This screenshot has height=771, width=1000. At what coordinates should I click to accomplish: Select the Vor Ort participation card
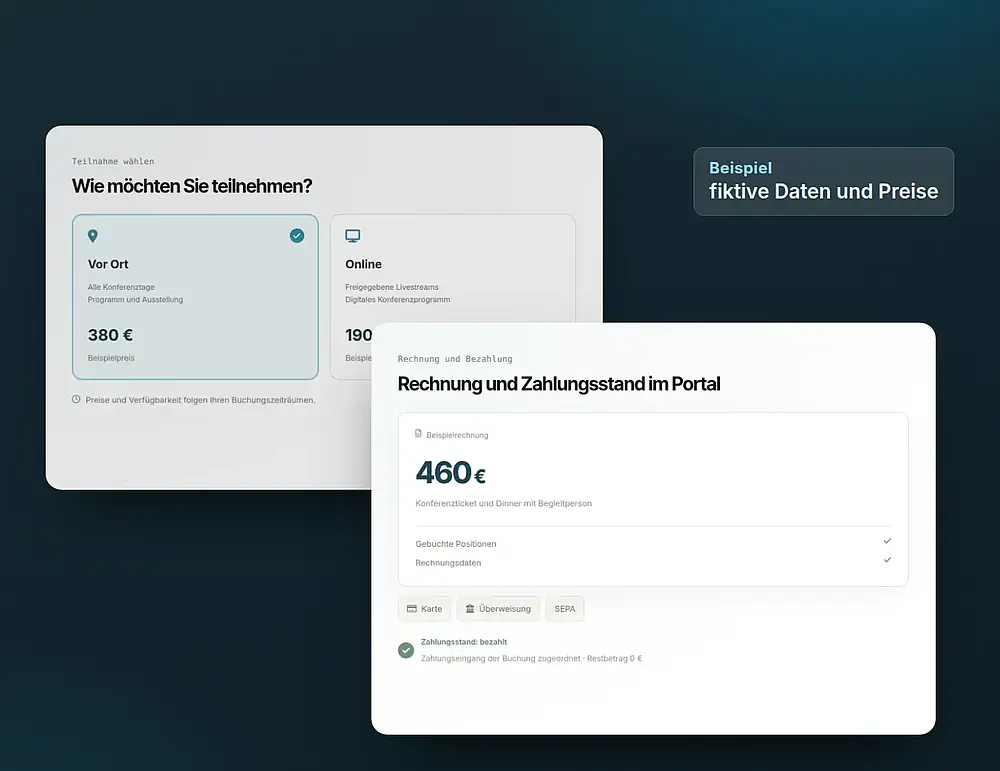195,297
